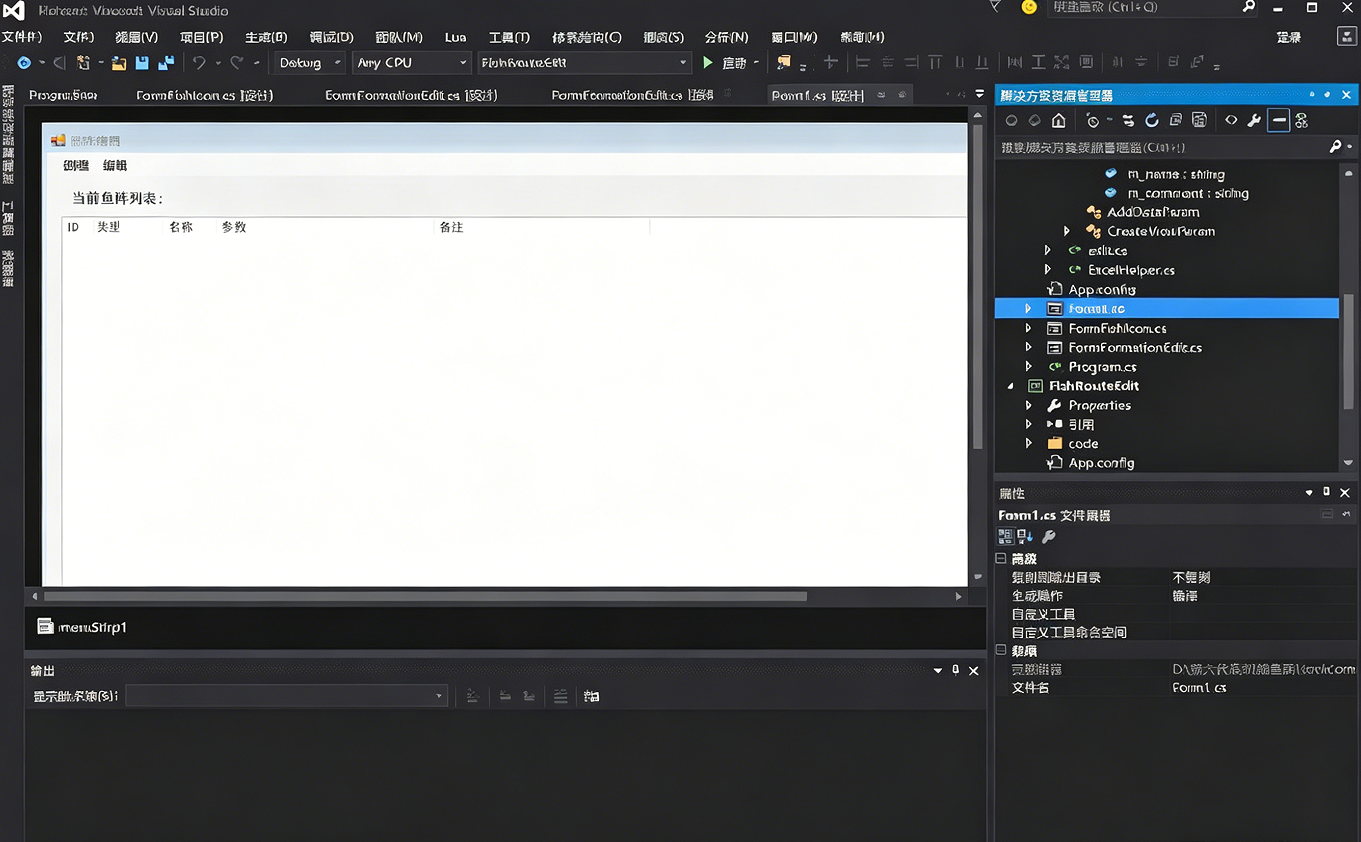Toggle auto-hide pin on the Output panel
The image size is (1361, 842).
(x=955, y=670)
